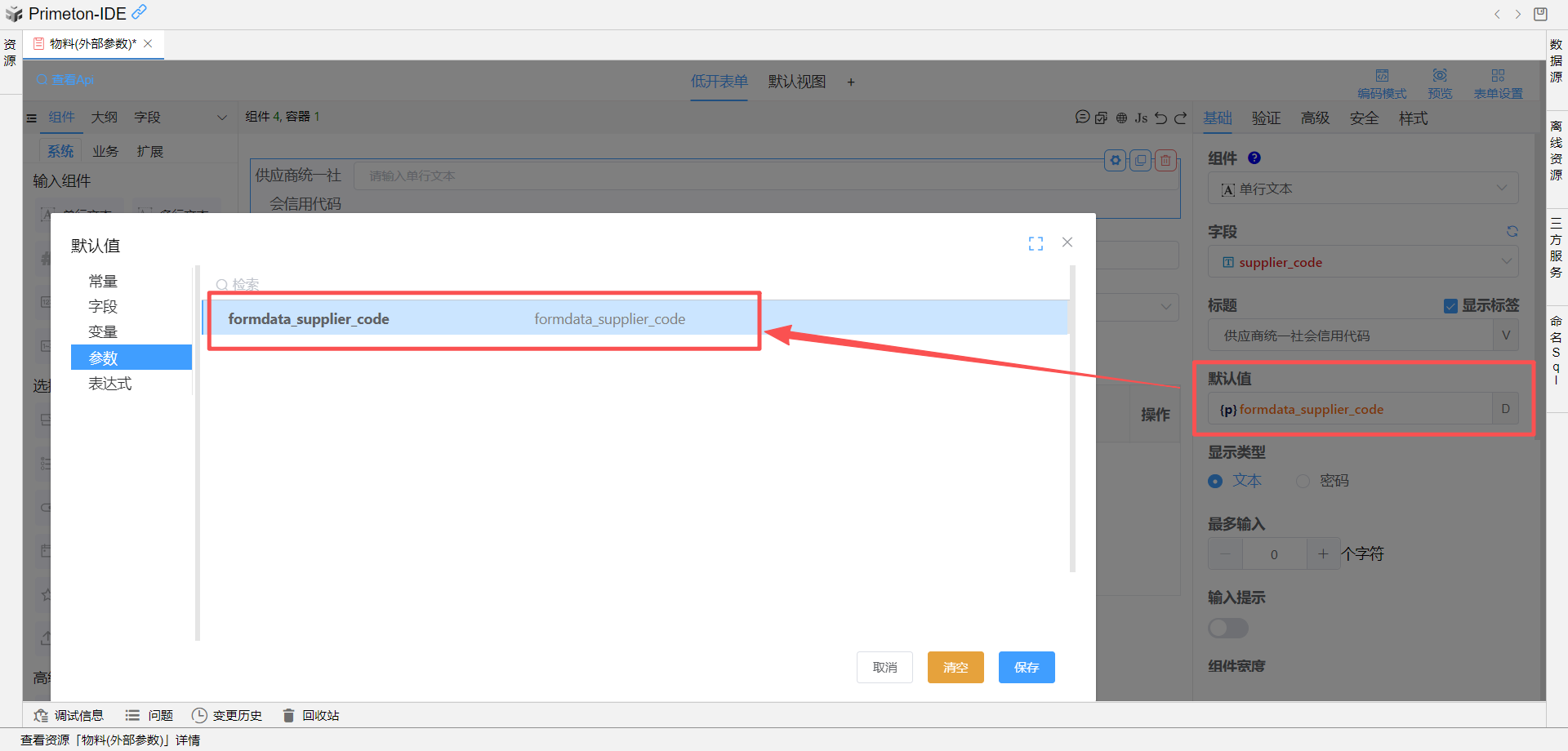Click the globe icon in canvas toolbar

point(1121,118)
